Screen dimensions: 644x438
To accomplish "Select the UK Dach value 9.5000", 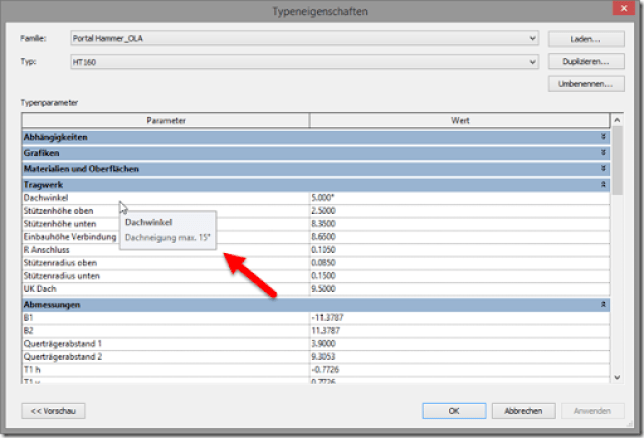I will coord(460,289).
